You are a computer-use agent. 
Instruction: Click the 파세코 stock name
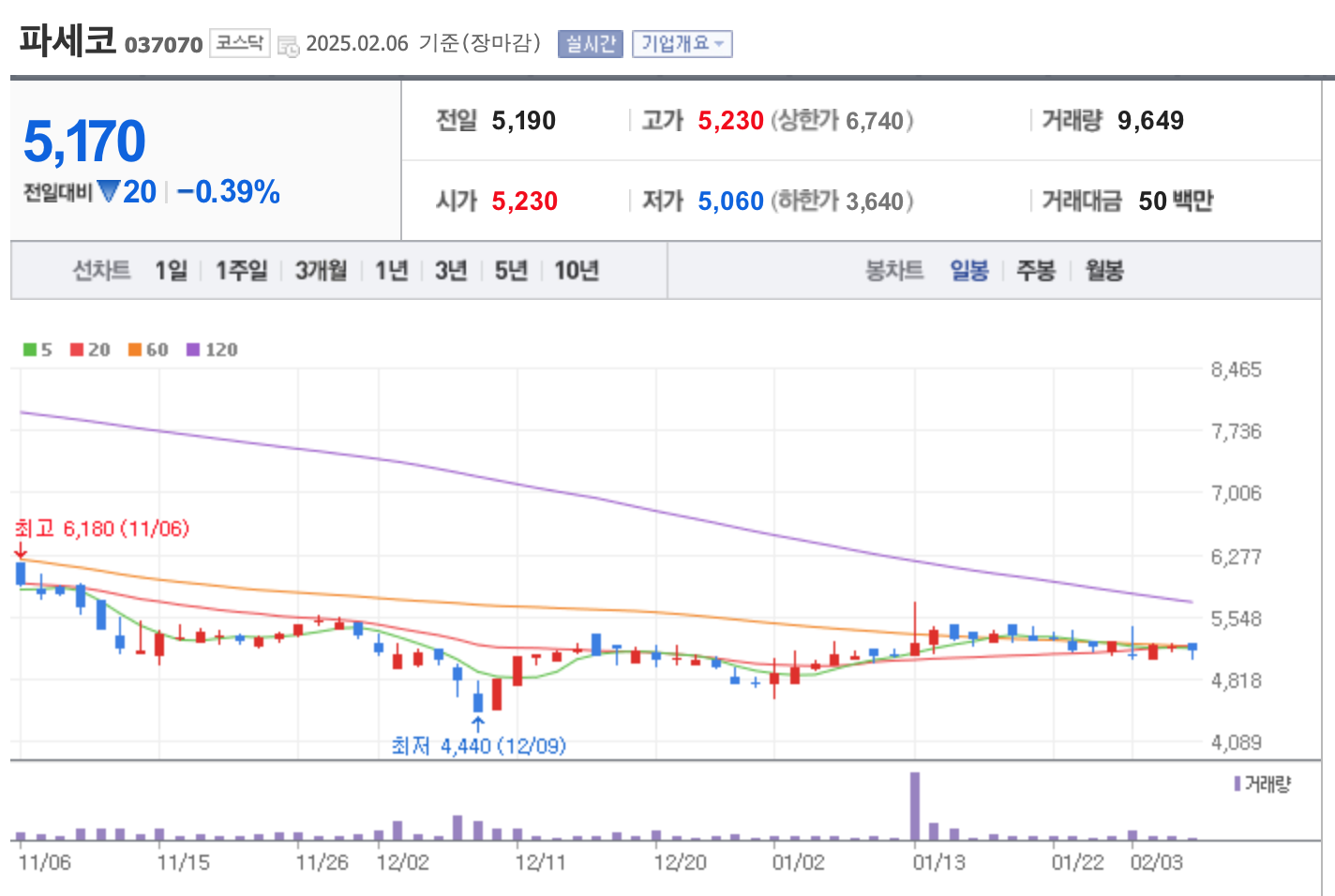[67, 40]
